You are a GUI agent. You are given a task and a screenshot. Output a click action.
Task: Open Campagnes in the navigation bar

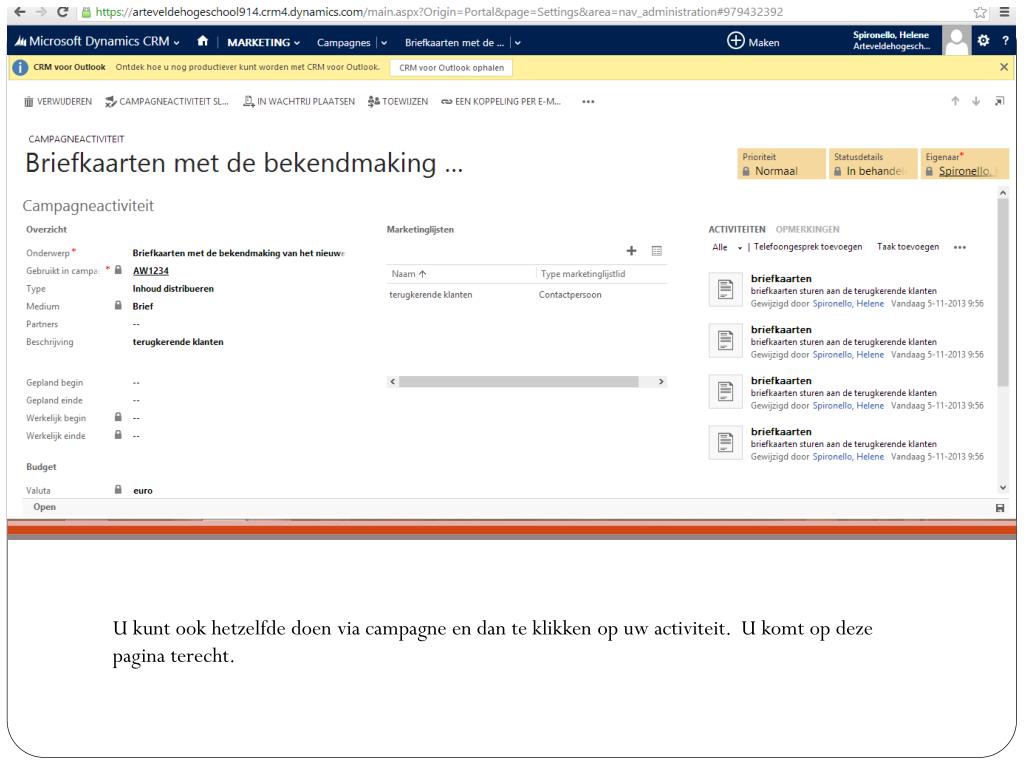(x=343, y=42)
